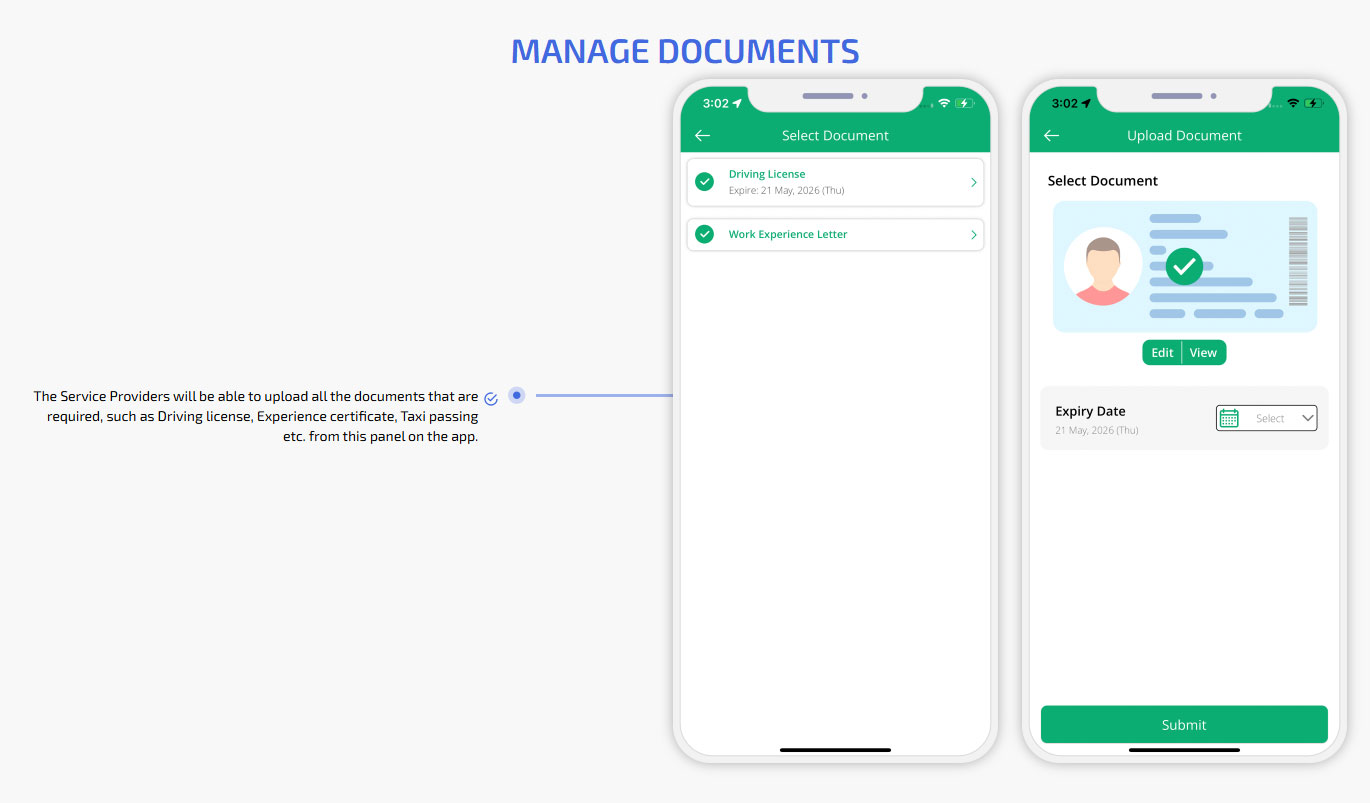Click the blue bullet marker beside description
Viewport: 1370px width, 803px height.
pos(517,395)
